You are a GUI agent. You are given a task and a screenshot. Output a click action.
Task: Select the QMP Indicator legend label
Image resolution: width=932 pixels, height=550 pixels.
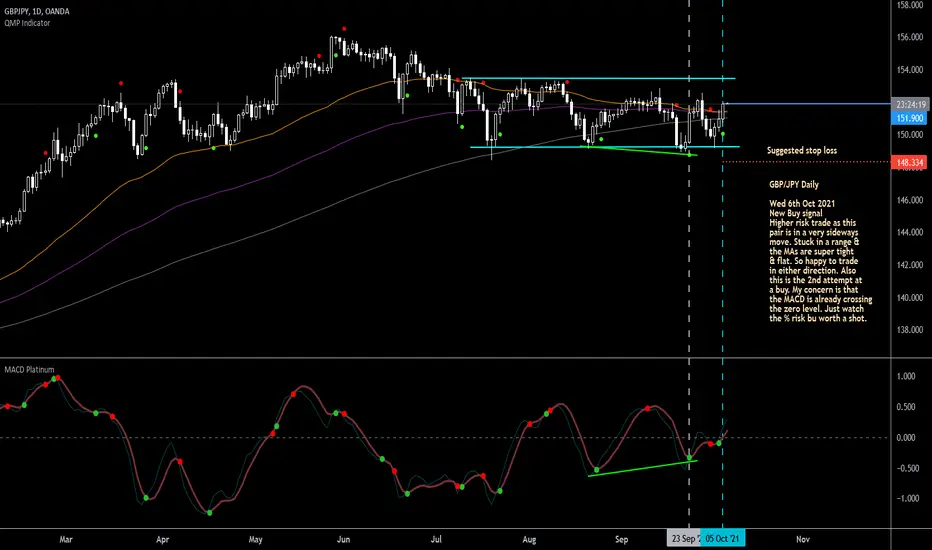tap(27, 23)
